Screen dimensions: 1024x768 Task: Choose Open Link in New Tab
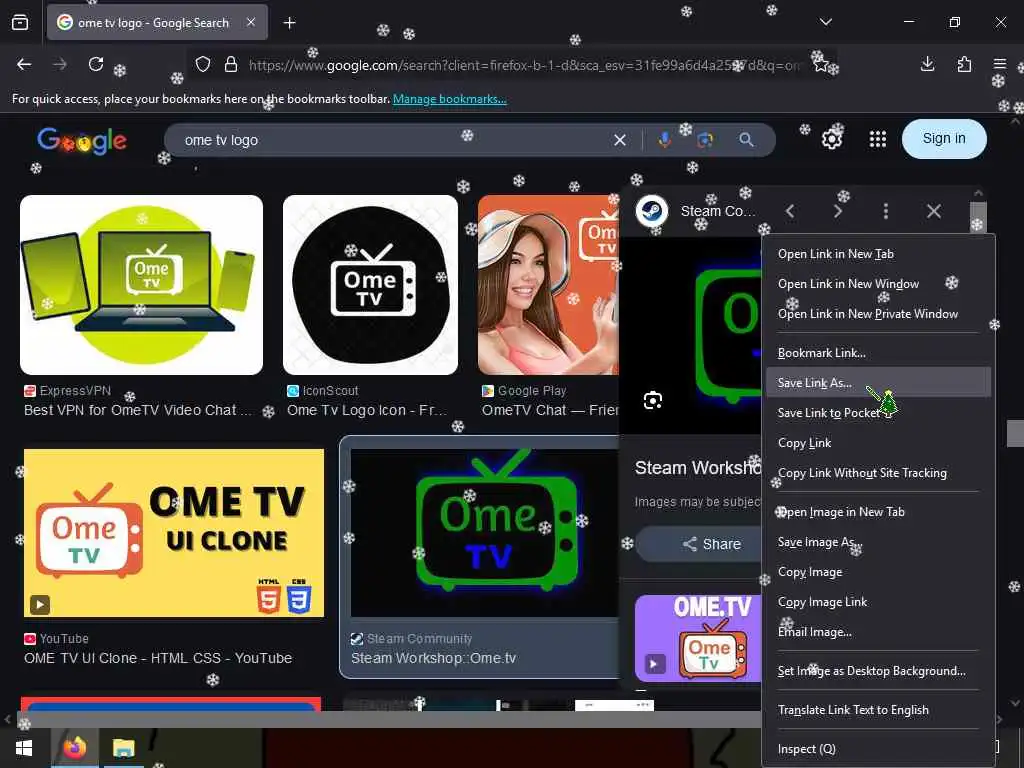[878, 254]
